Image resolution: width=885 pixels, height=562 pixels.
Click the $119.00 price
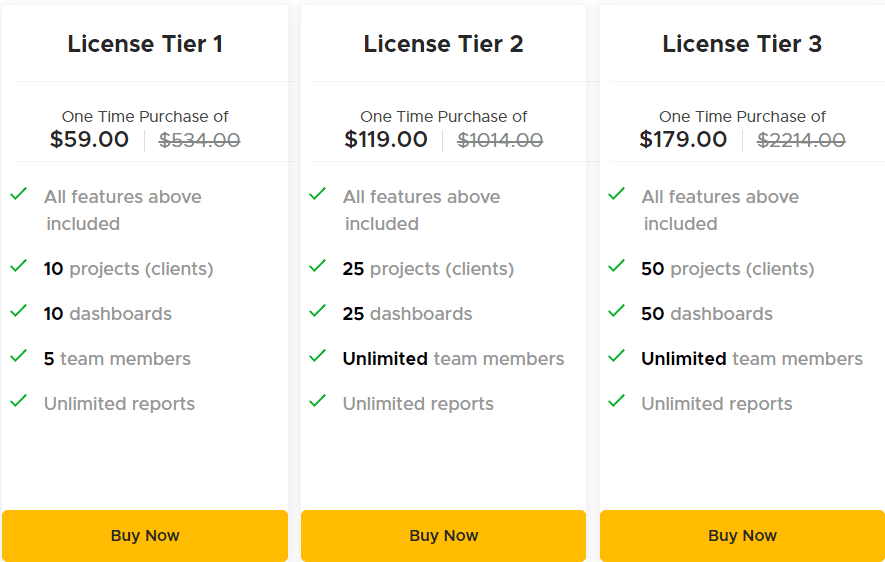pyautogui.click(x=386, y=139)
